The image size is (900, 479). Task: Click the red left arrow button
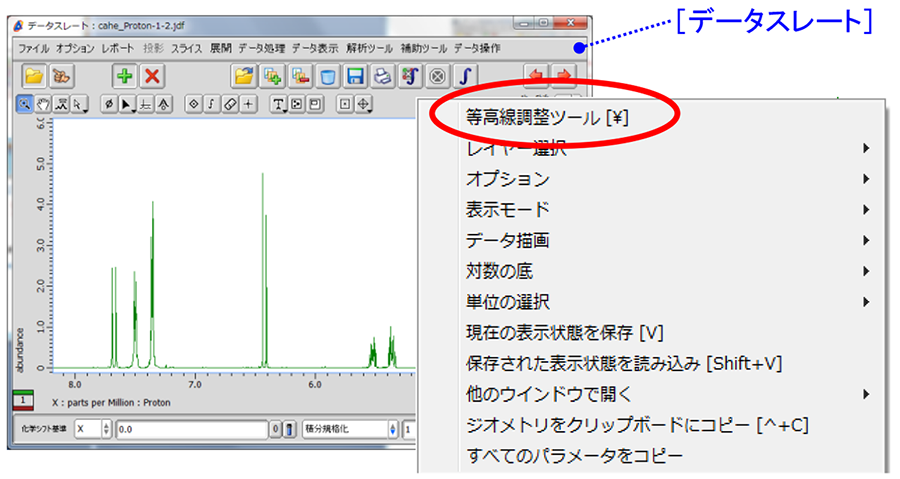pos(537,76)
